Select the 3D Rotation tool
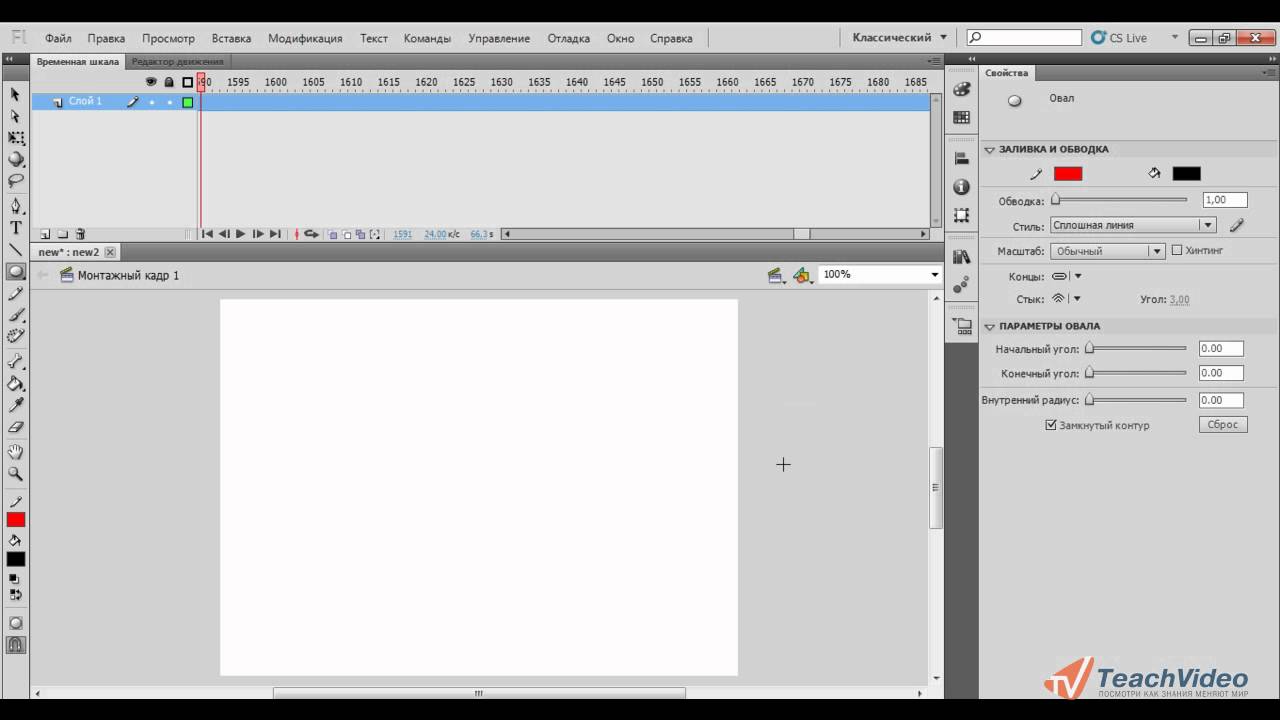This screenshot has width=1280, height=720. pyautogui.click(x=16, y=160)
